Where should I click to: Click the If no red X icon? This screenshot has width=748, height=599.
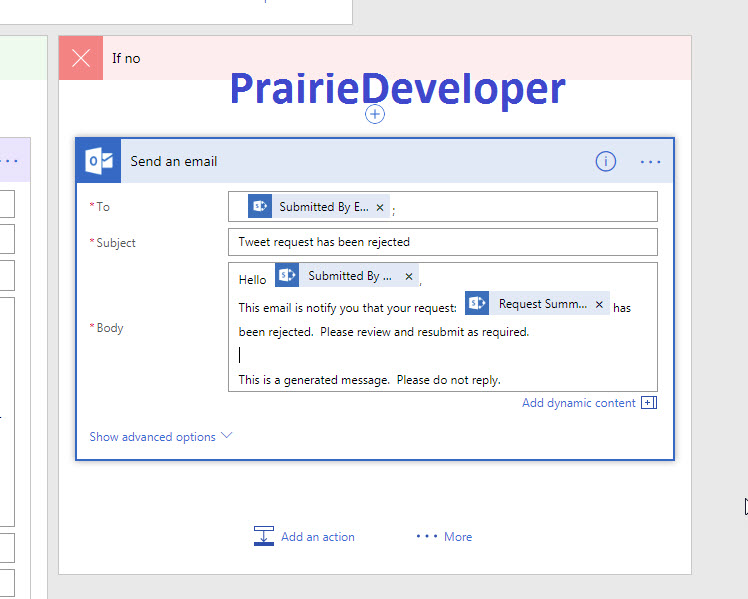pyautogui.click(x=81, y=58)
